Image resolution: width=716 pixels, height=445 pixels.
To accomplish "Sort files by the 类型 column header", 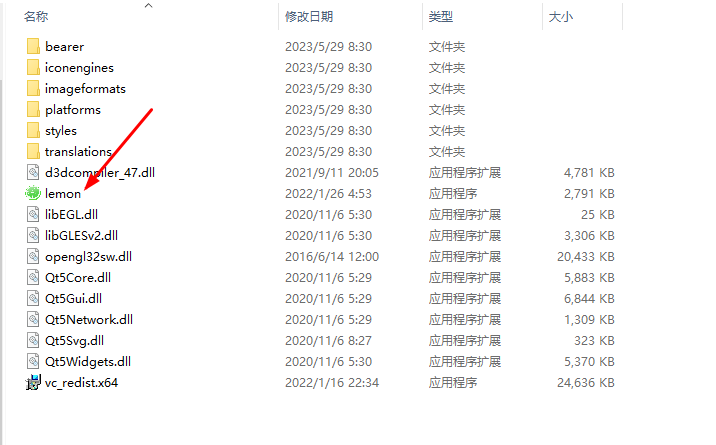I will tap(482, 17).
